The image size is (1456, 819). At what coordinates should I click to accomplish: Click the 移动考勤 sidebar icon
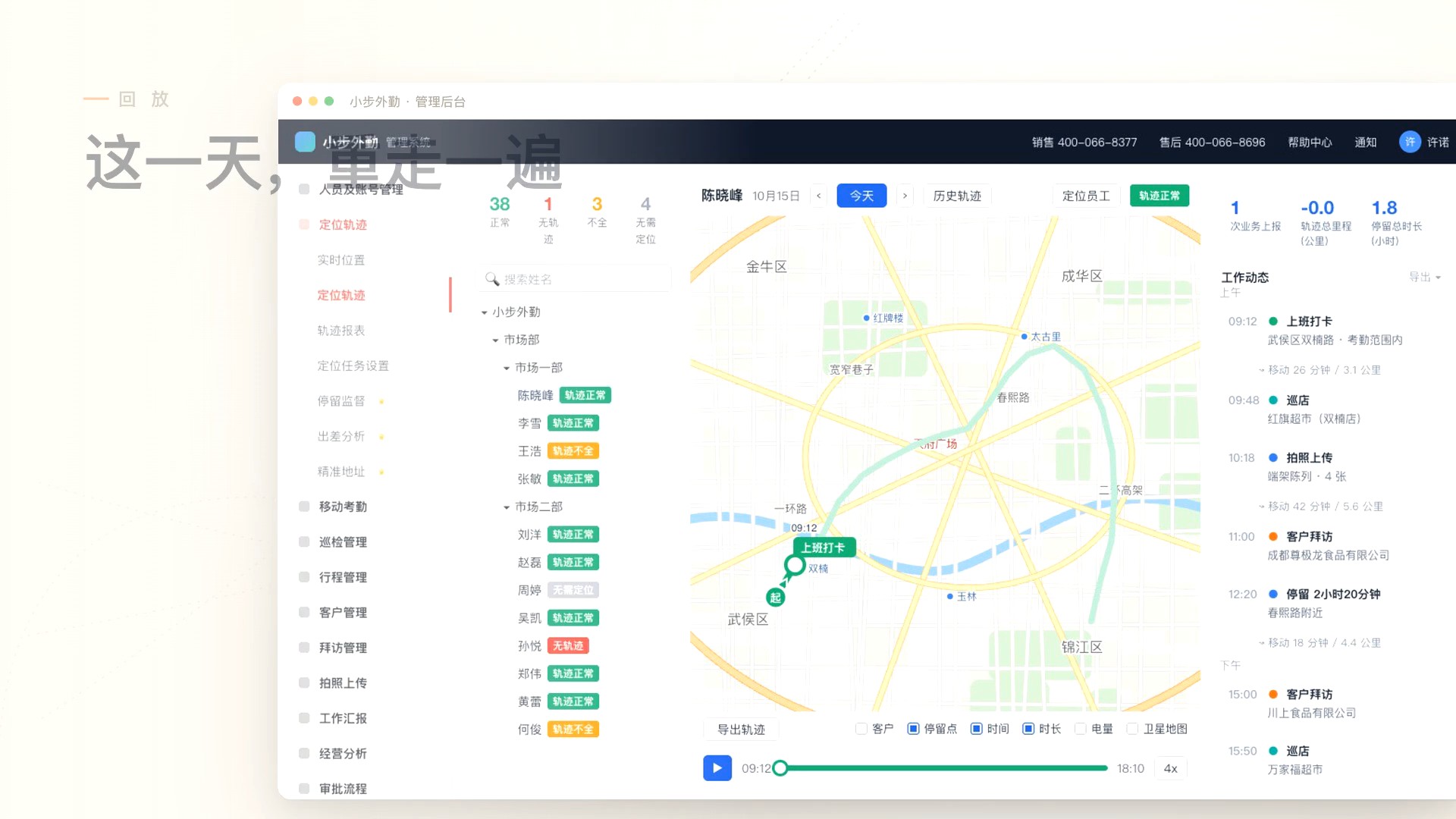coord(304,507)
